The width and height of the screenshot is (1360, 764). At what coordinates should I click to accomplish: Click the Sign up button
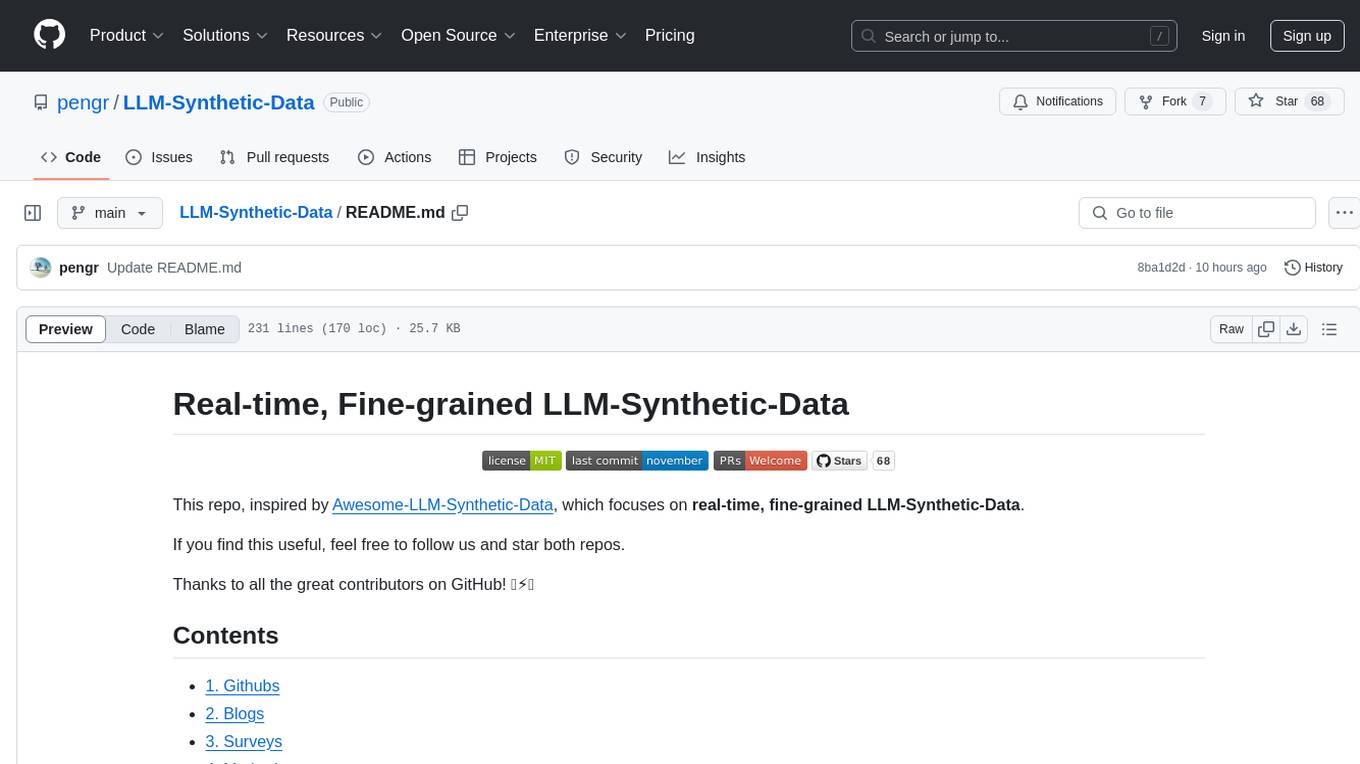tap(1307, 36)
